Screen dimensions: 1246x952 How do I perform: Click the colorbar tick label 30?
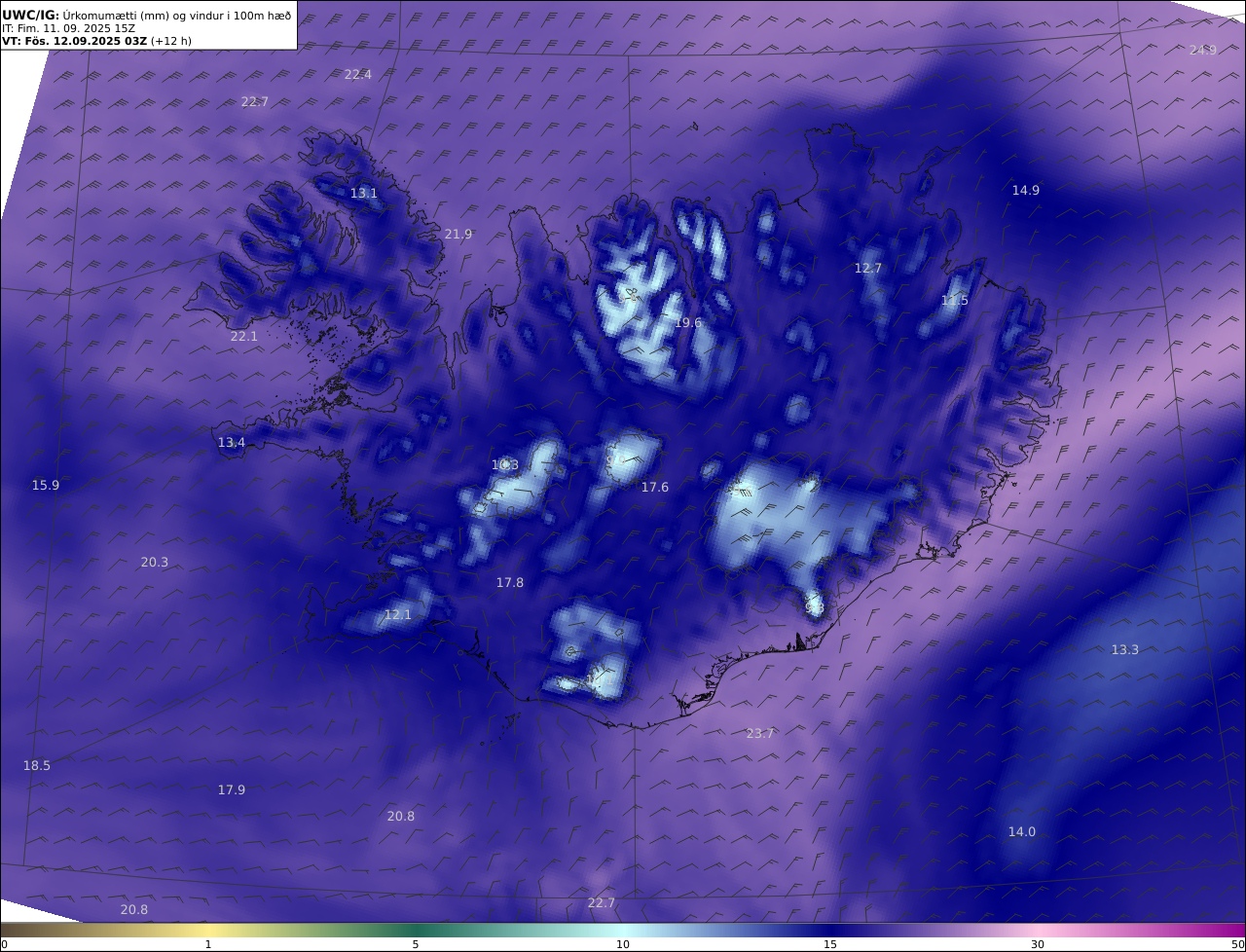[x=1038, y=944]
